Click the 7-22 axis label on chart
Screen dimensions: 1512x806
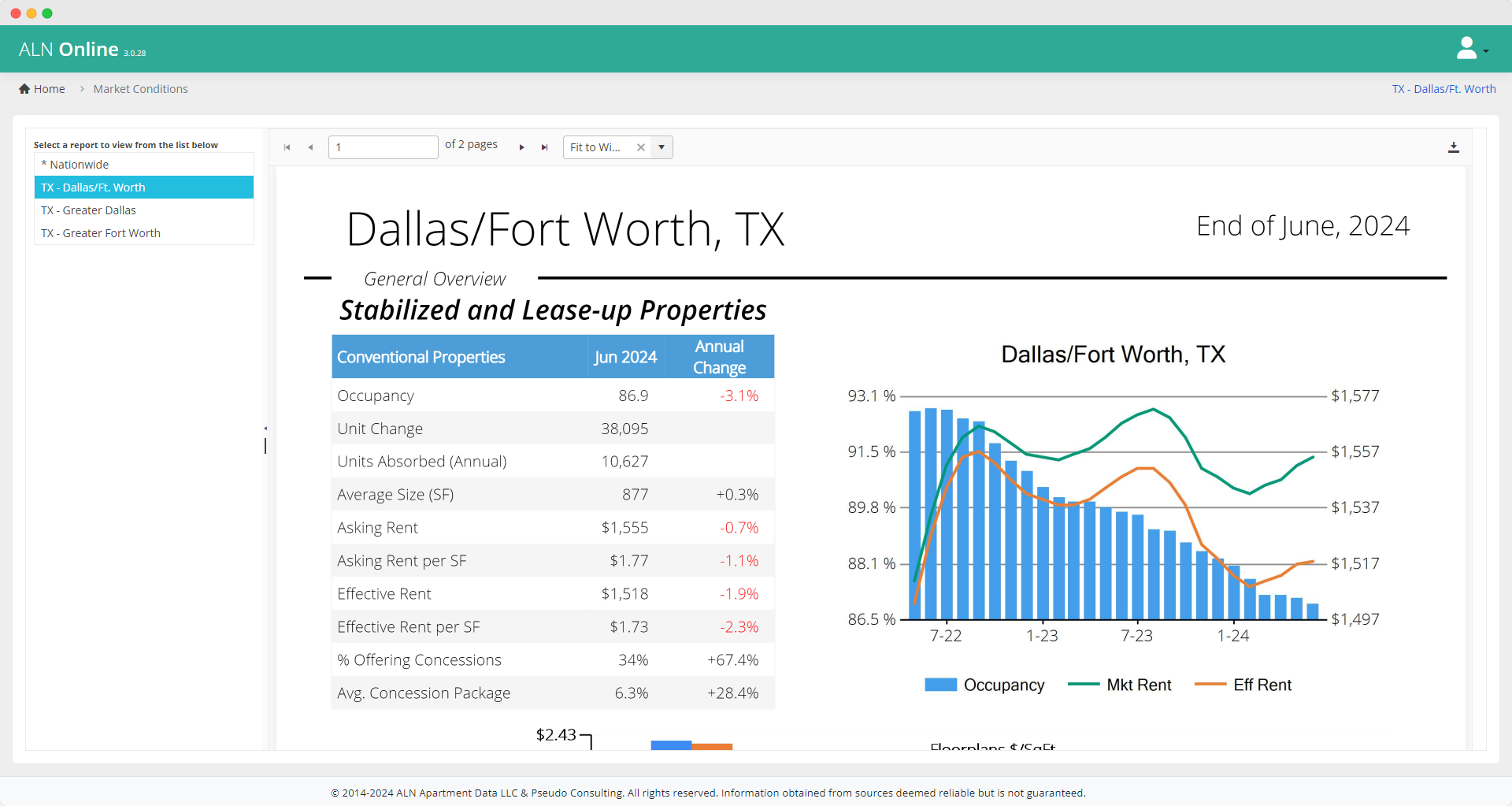pyautogui.click(x=946, y=636)
